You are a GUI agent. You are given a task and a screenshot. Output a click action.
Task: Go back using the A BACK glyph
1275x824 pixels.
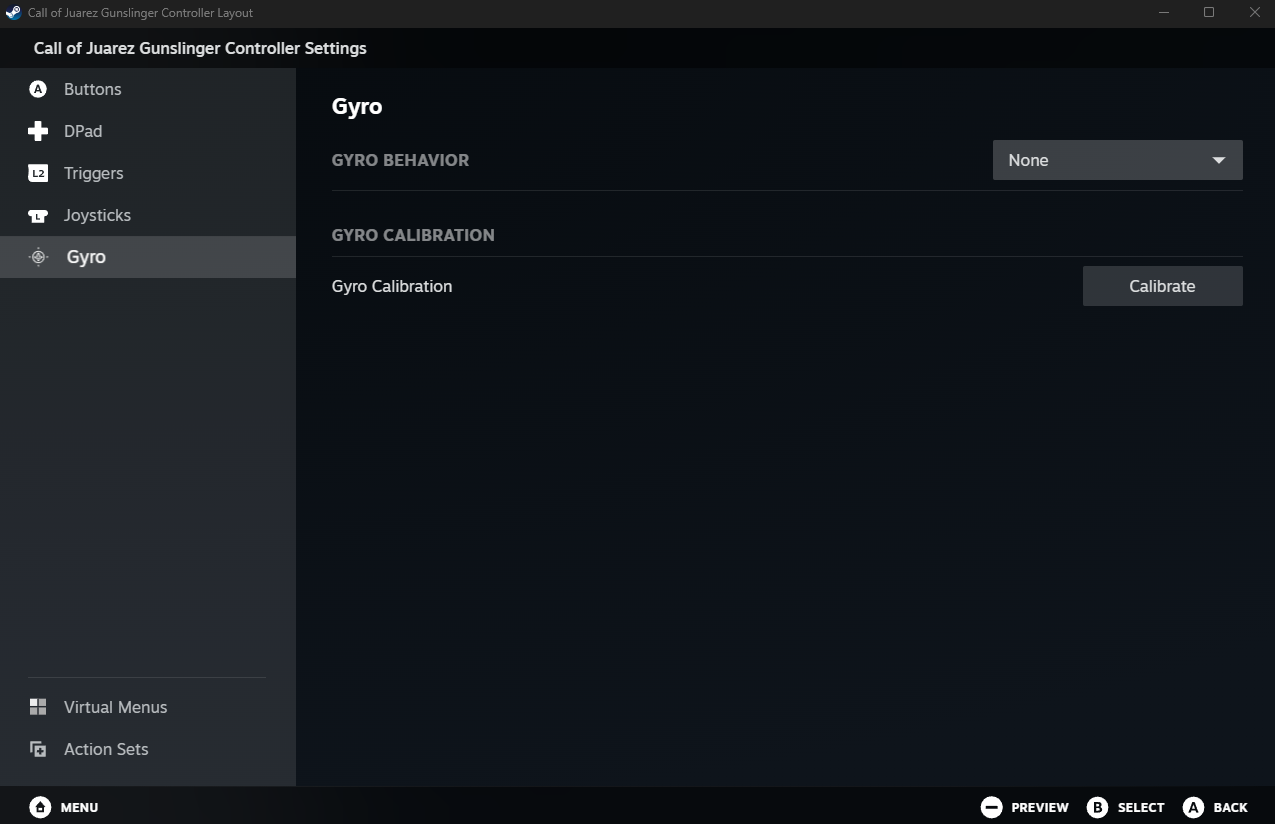(1193, 807)
